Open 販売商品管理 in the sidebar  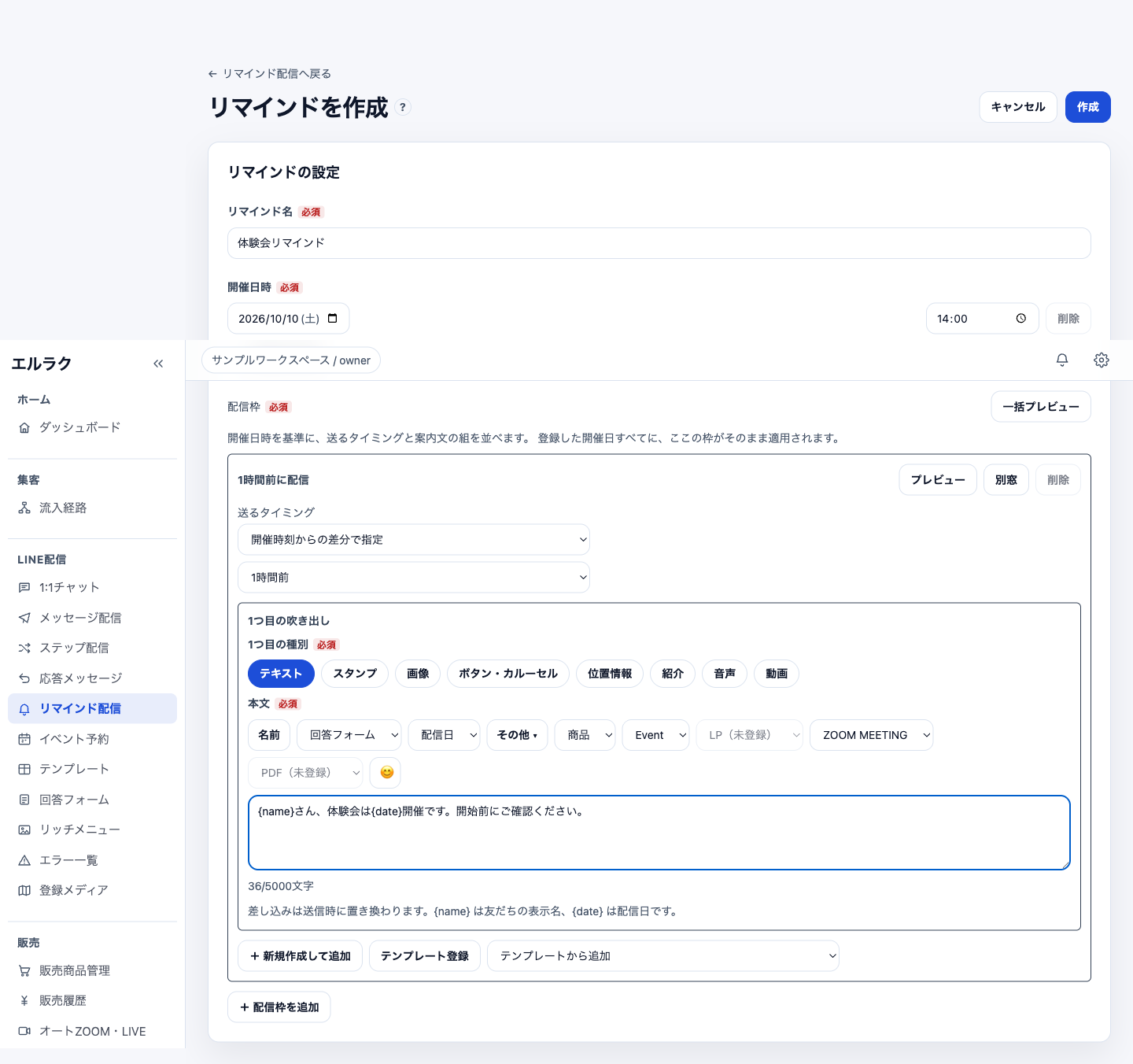(x=92, y=970)
